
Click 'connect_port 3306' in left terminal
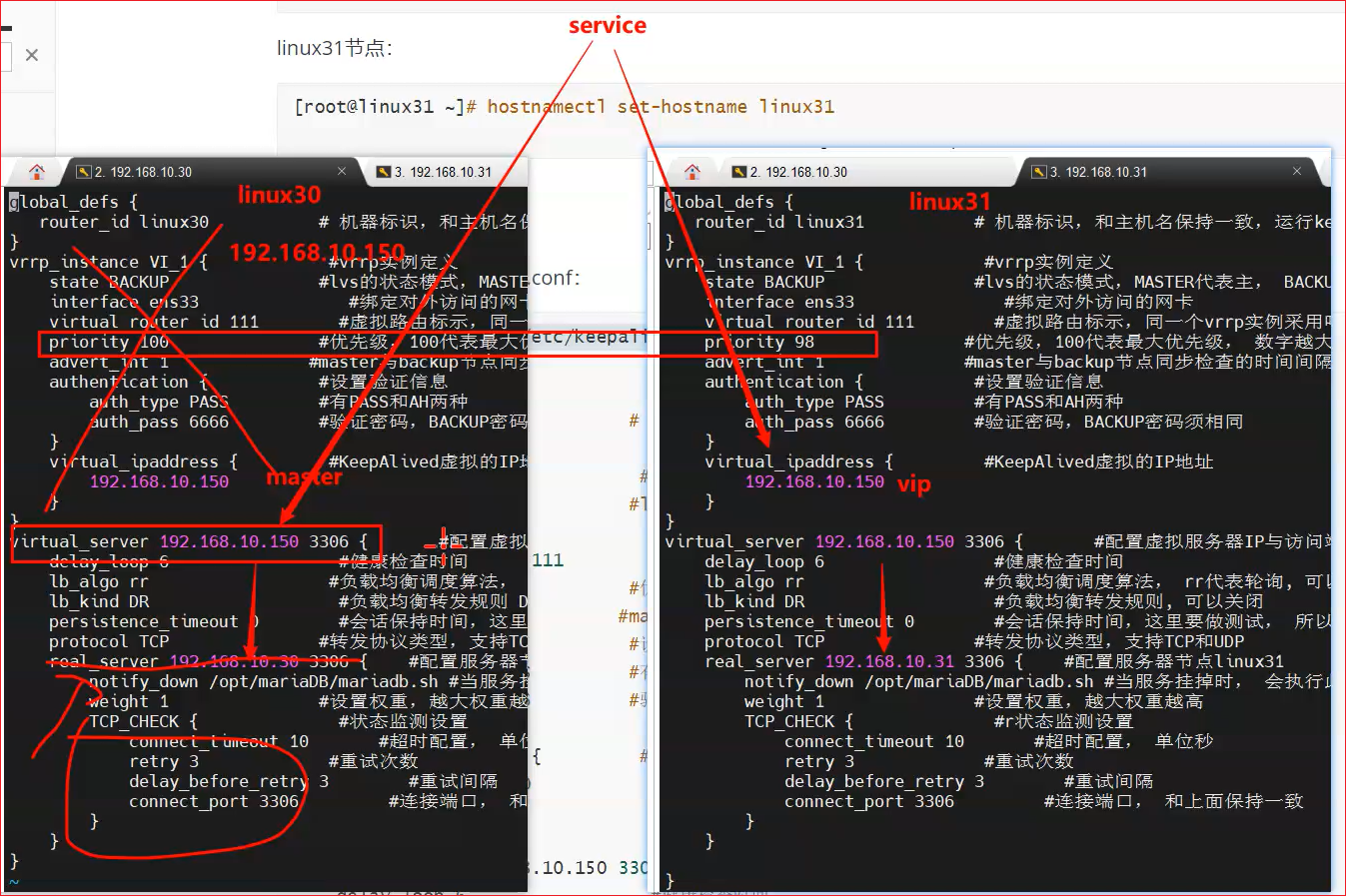(x=214, y=801)
